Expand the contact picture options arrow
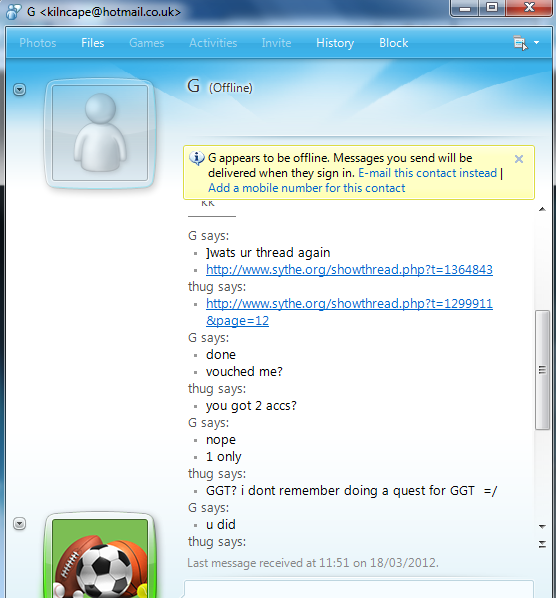This screenshot has height=598, width=556. (x=19, y=90)
